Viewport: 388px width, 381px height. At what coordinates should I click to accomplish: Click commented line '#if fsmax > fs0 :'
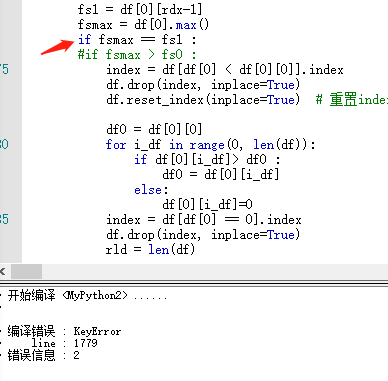click(137, 55)
